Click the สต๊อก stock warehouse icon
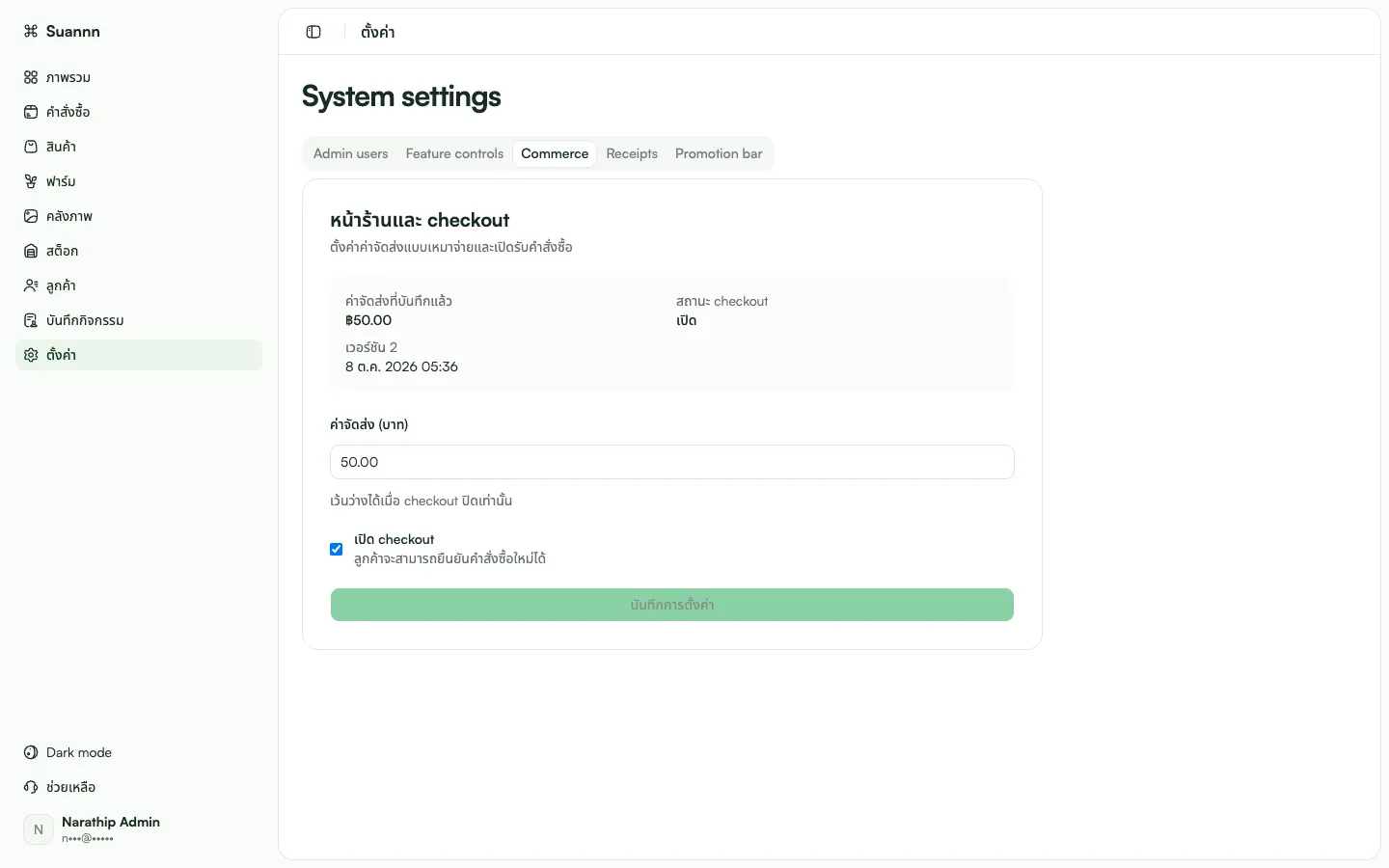The image size is (1389, 868). click(x=31, y=251)
